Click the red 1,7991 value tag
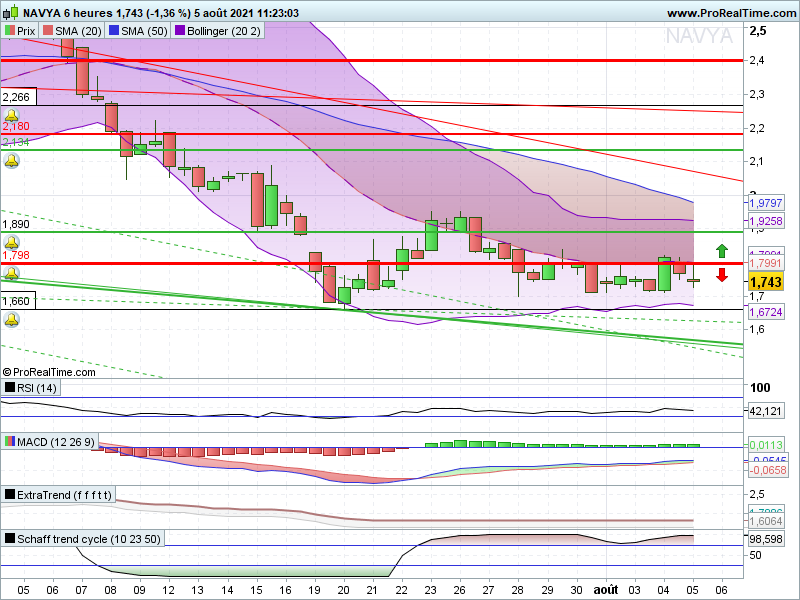The image size is (800, 600). [x=765, y=263]
